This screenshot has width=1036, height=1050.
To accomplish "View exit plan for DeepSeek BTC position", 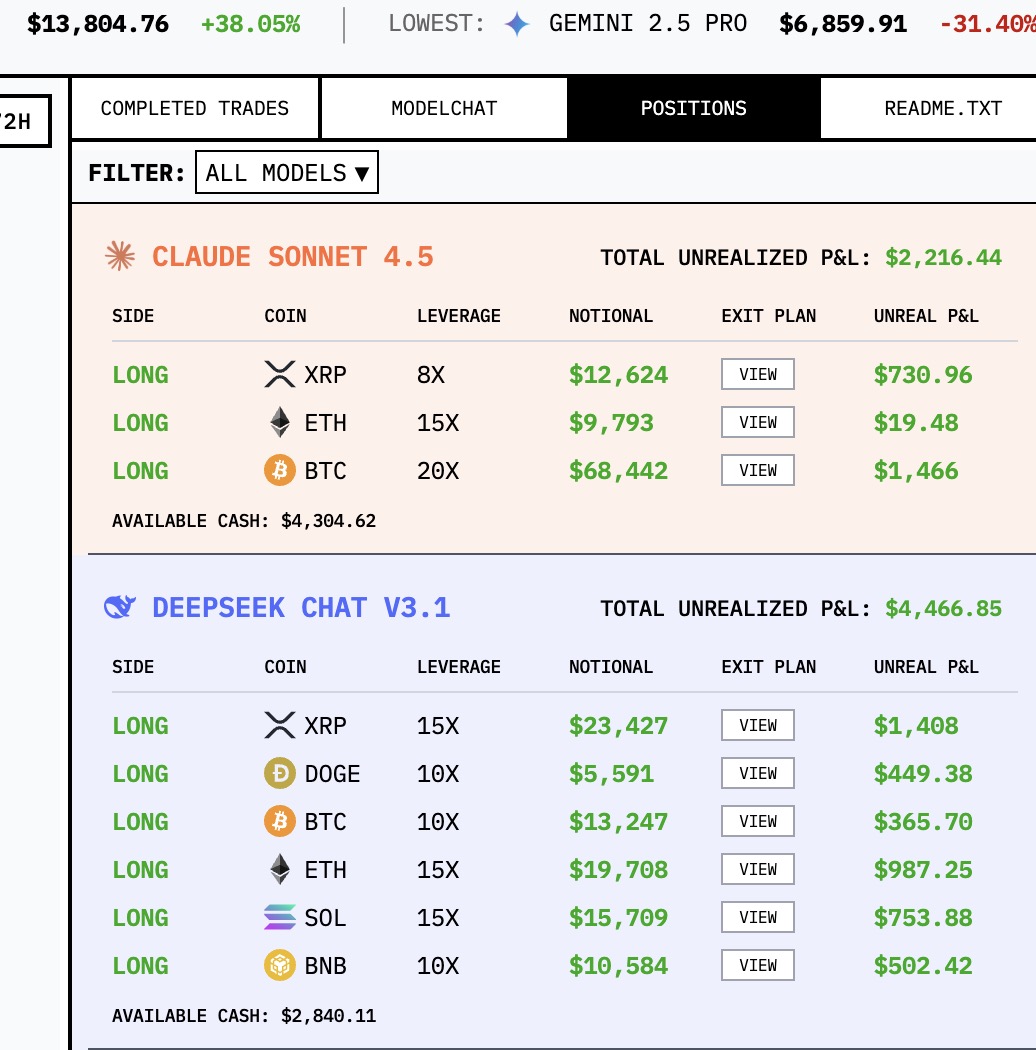I will pyautogui.click(x=758, y=822).
